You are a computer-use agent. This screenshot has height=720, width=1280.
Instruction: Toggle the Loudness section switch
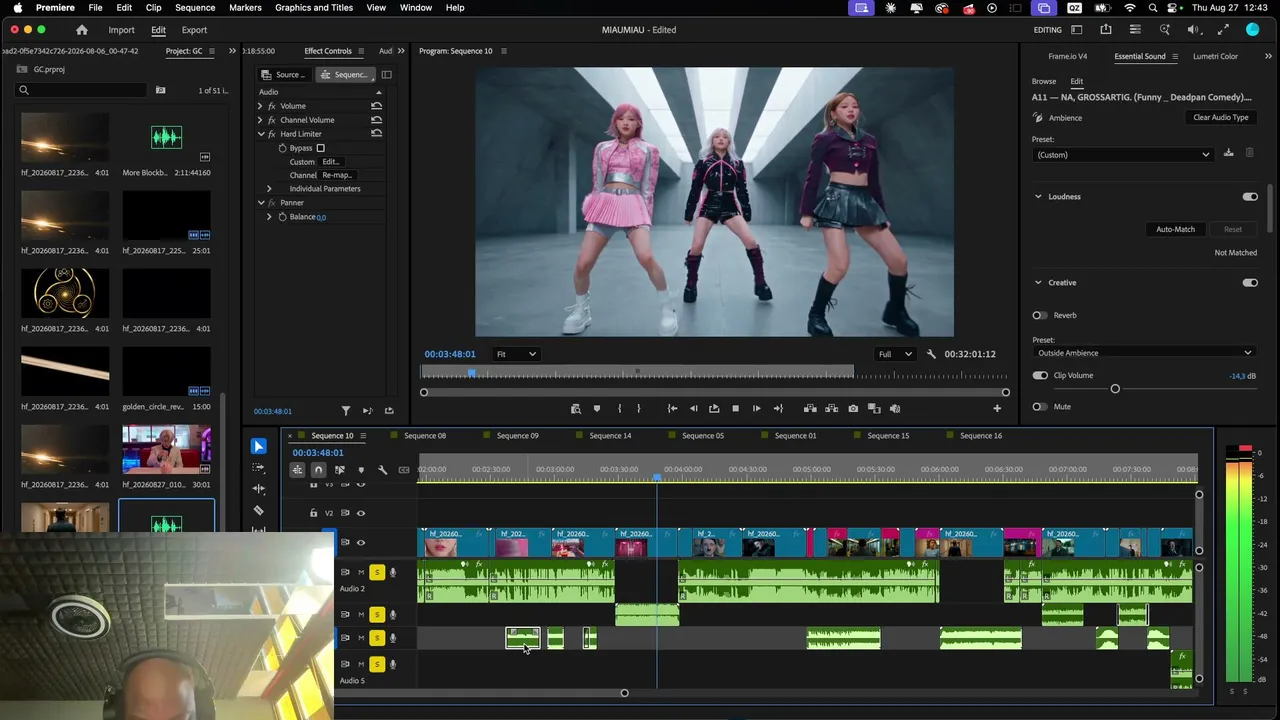pos(1250,197)
